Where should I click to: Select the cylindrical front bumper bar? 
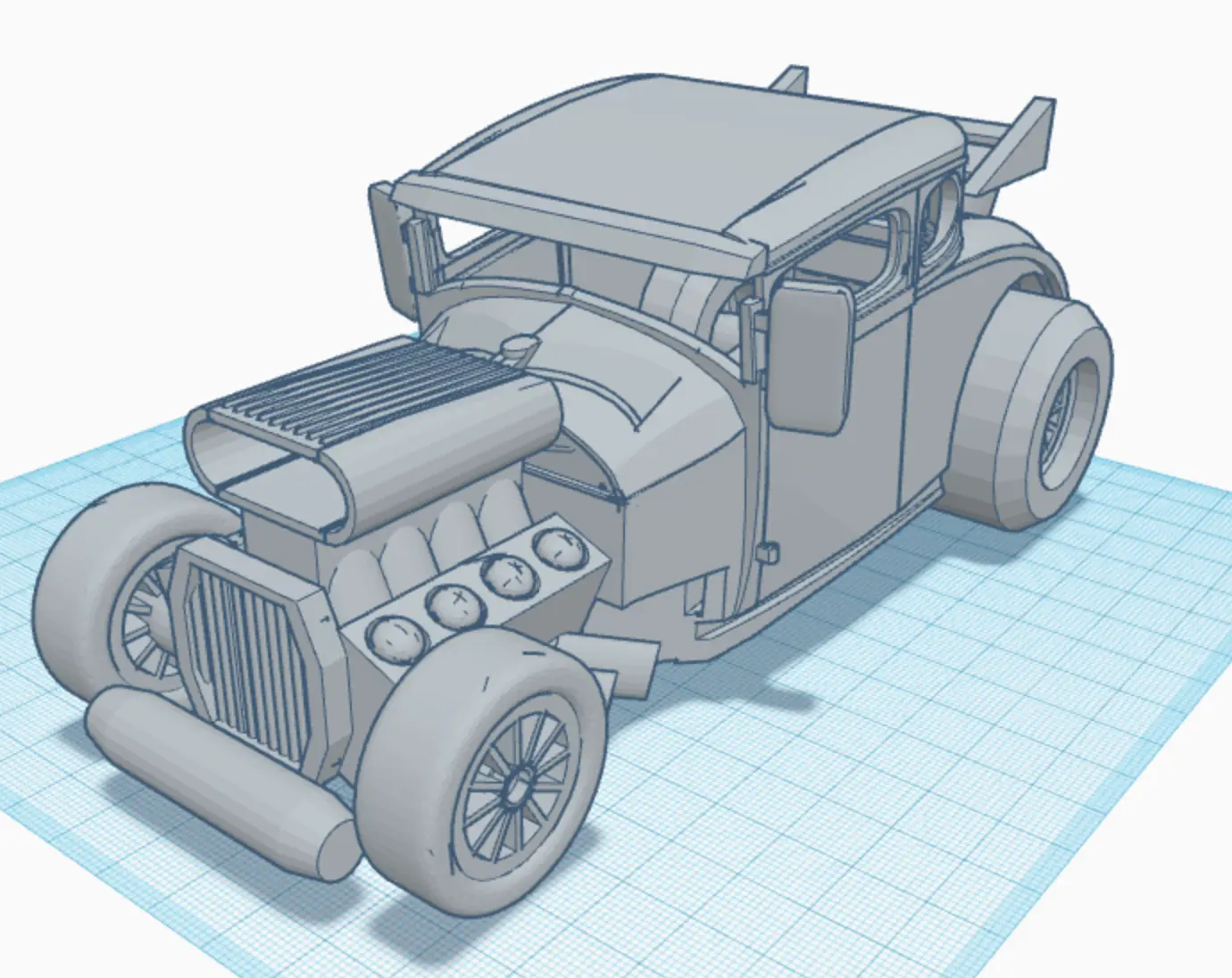coord(219,781)
